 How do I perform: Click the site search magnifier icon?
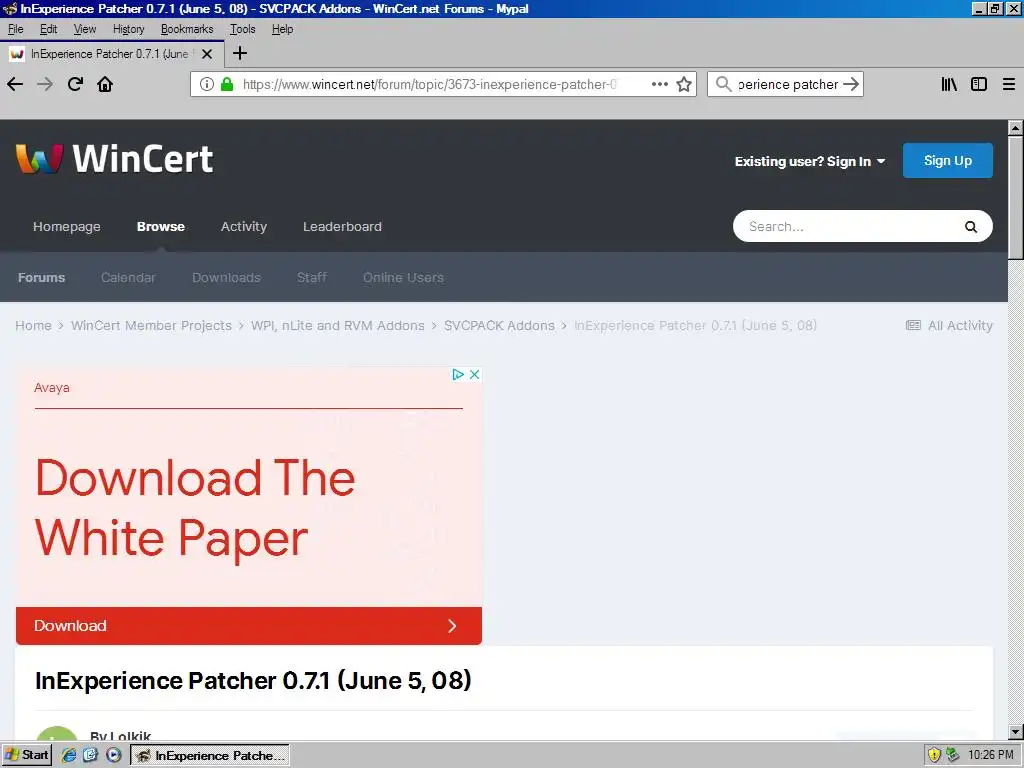click(970, 227)
